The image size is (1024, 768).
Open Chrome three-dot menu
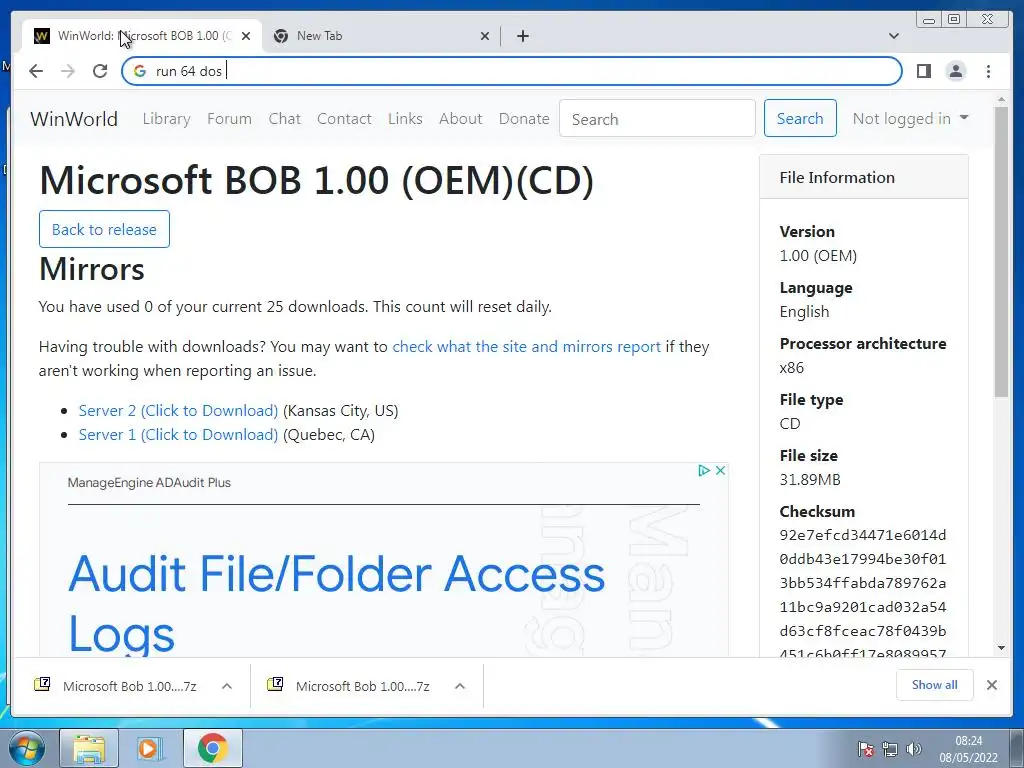tap(988, 71)
